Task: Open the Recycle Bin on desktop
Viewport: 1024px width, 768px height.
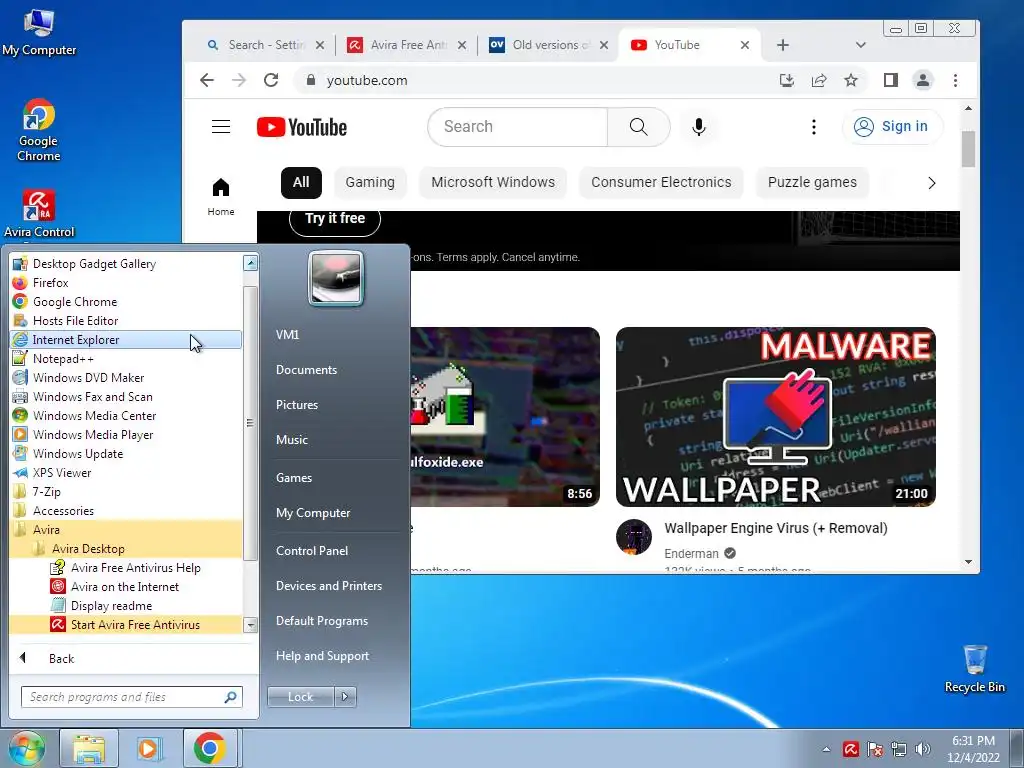Action: pyautogui.click(x=974, y=669)
